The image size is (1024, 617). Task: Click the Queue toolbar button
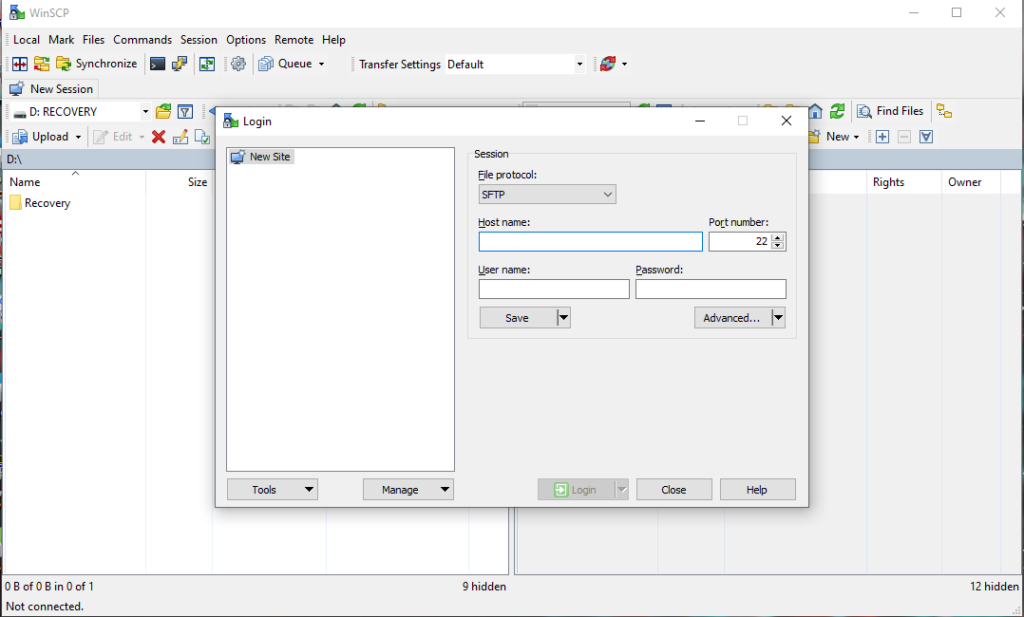[285, 64]
